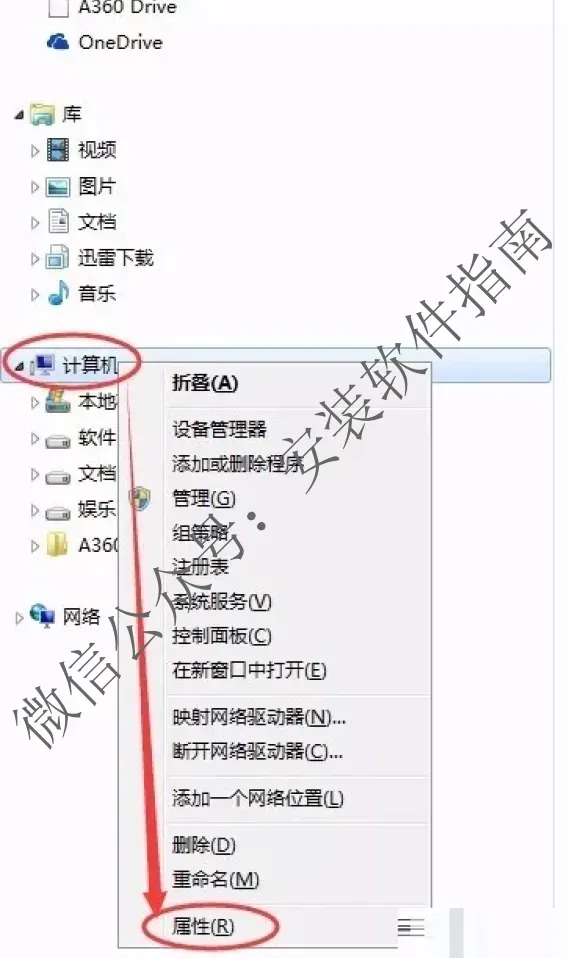Choose 重命名(M) in the context menu
Screen dimensions: 567x958
[x=215, y=880]
